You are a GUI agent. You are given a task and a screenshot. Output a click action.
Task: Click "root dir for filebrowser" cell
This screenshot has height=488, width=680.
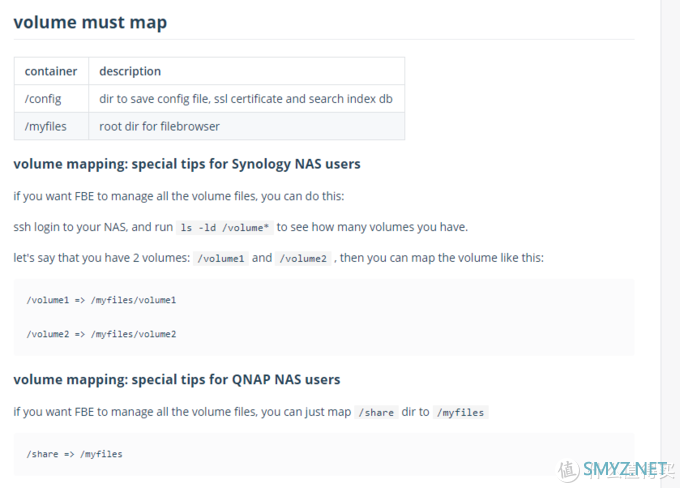click(x=247, y=126)
